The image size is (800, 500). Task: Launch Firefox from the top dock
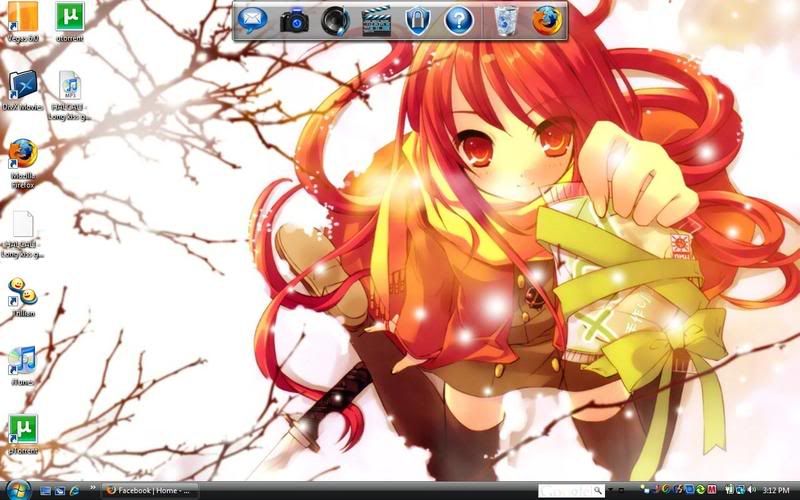coord(547,20)
